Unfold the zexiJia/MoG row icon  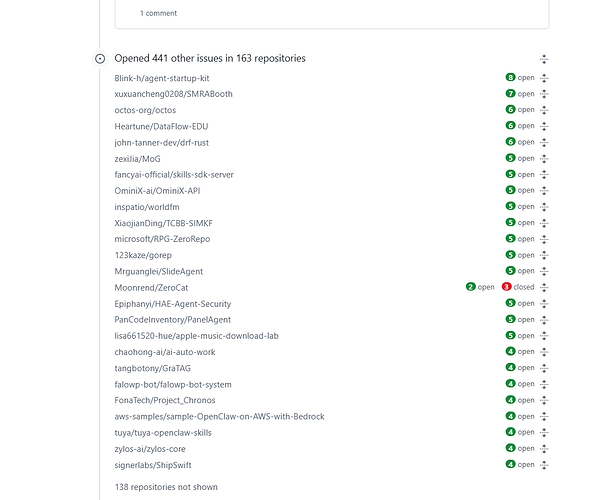coord(544,158)
